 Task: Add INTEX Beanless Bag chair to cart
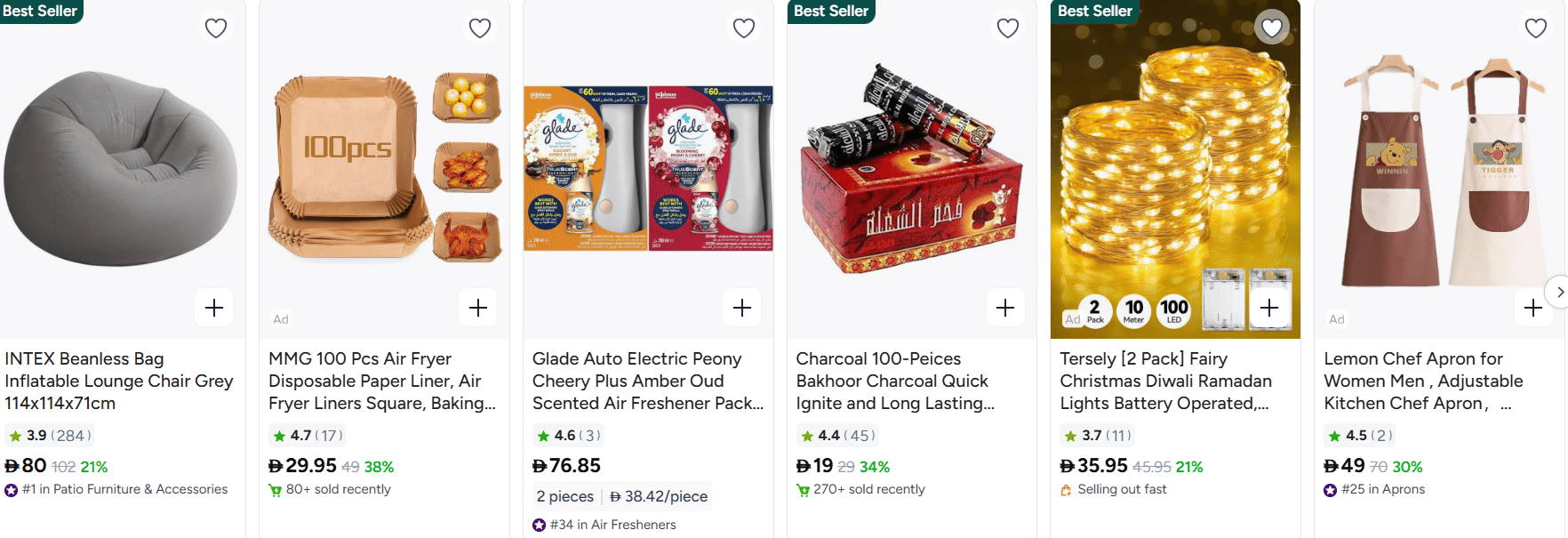pos(214,308)
